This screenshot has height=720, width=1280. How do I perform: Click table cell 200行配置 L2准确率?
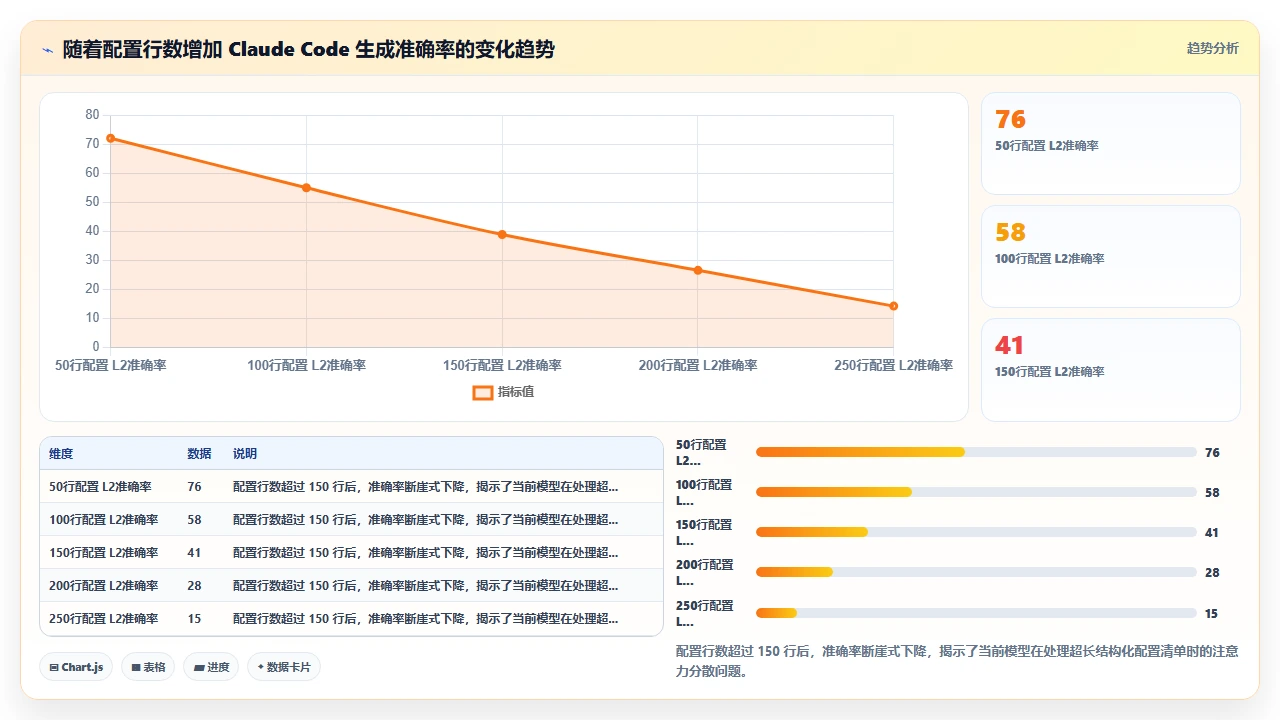tap(103, 586)
